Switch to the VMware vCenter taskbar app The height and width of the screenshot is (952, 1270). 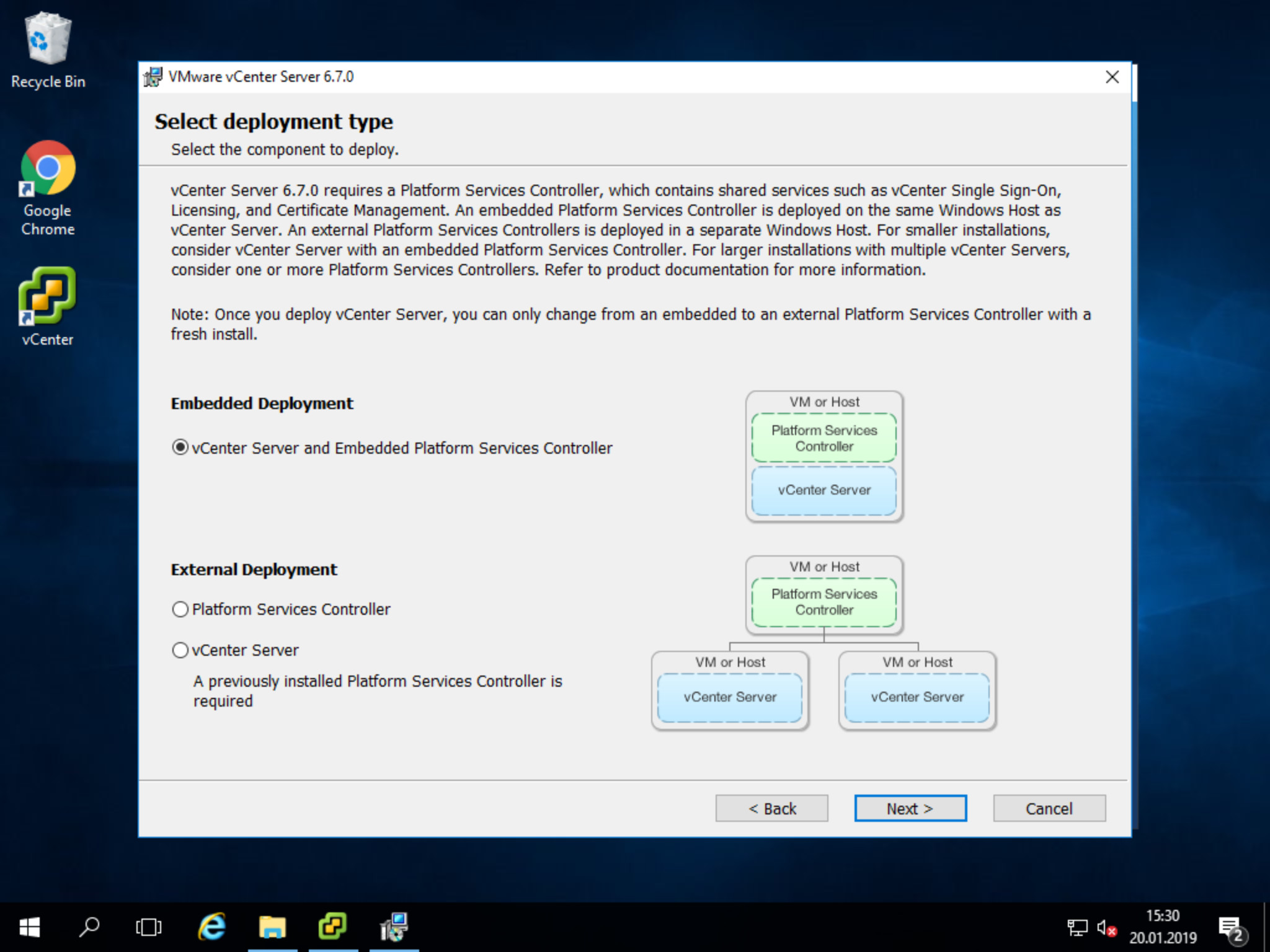(x=333, y=927)
